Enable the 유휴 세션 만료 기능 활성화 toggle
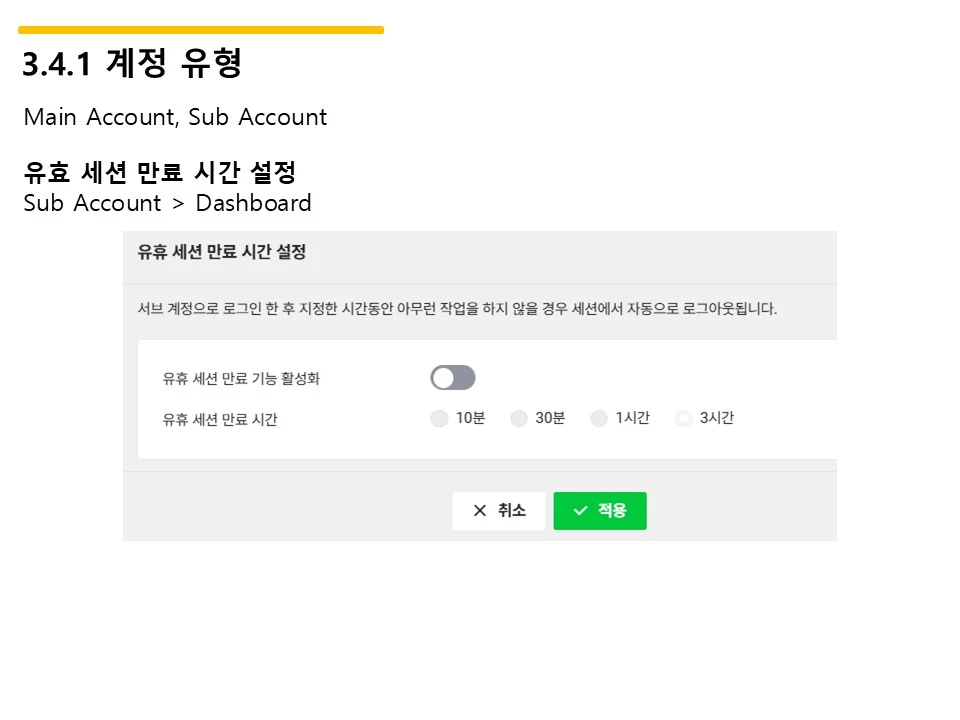Image resolution: width=960 pixels, height=720 pixels. 452,377
